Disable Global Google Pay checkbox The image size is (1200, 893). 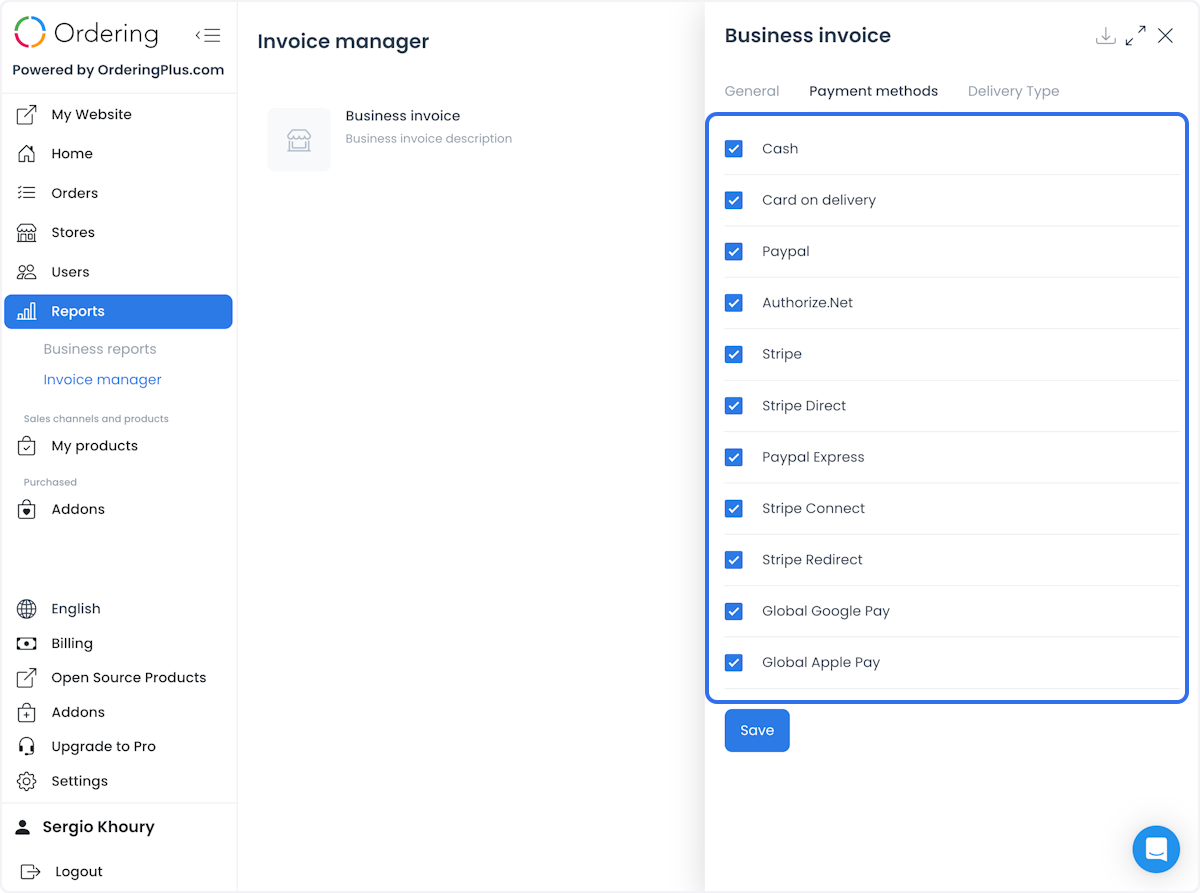point(734,611)
